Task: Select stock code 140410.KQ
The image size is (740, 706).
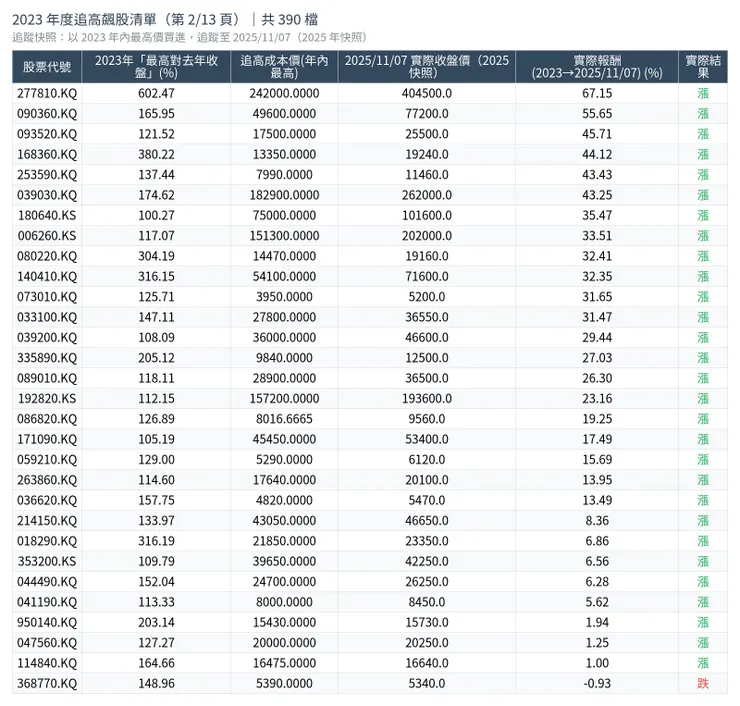Action: tap(47, 277)
